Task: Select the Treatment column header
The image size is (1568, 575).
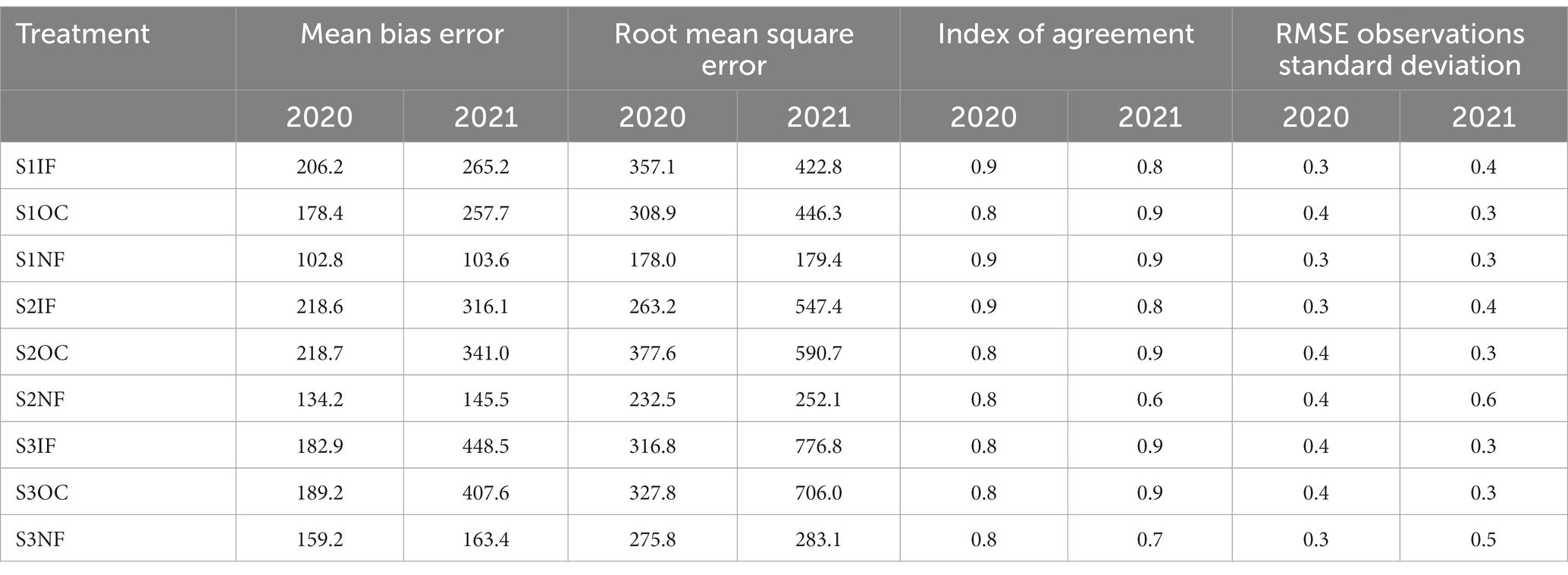Action: pos(83,34)
